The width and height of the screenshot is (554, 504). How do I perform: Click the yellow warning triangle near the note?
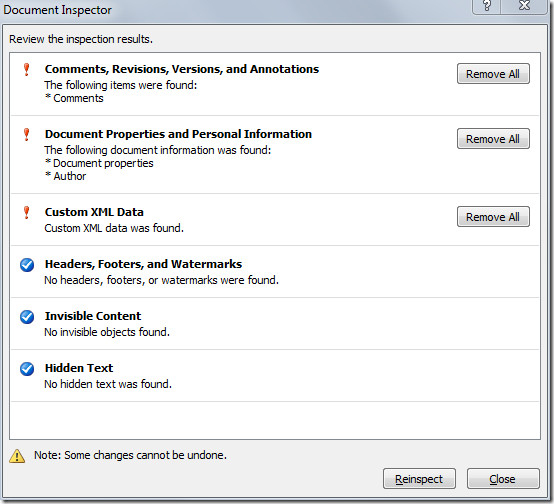(x=17, y=456)
